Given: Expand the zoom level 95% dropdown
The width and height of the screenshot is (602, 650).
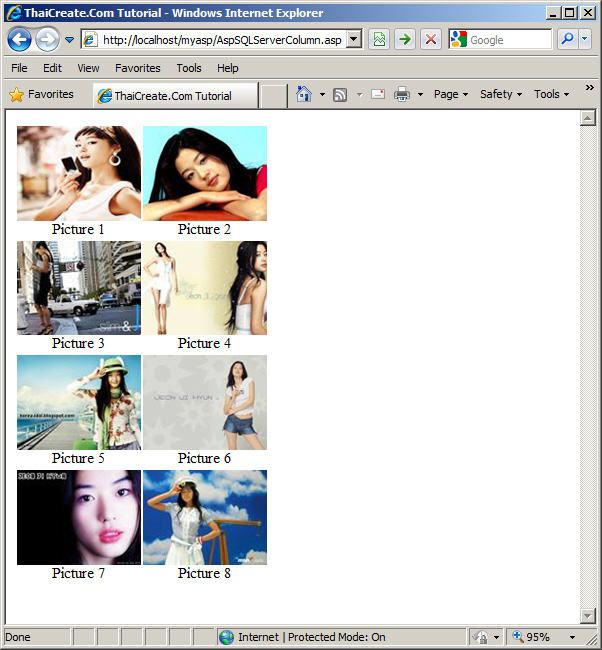Looking at the screenshot, I should [573, 637].
